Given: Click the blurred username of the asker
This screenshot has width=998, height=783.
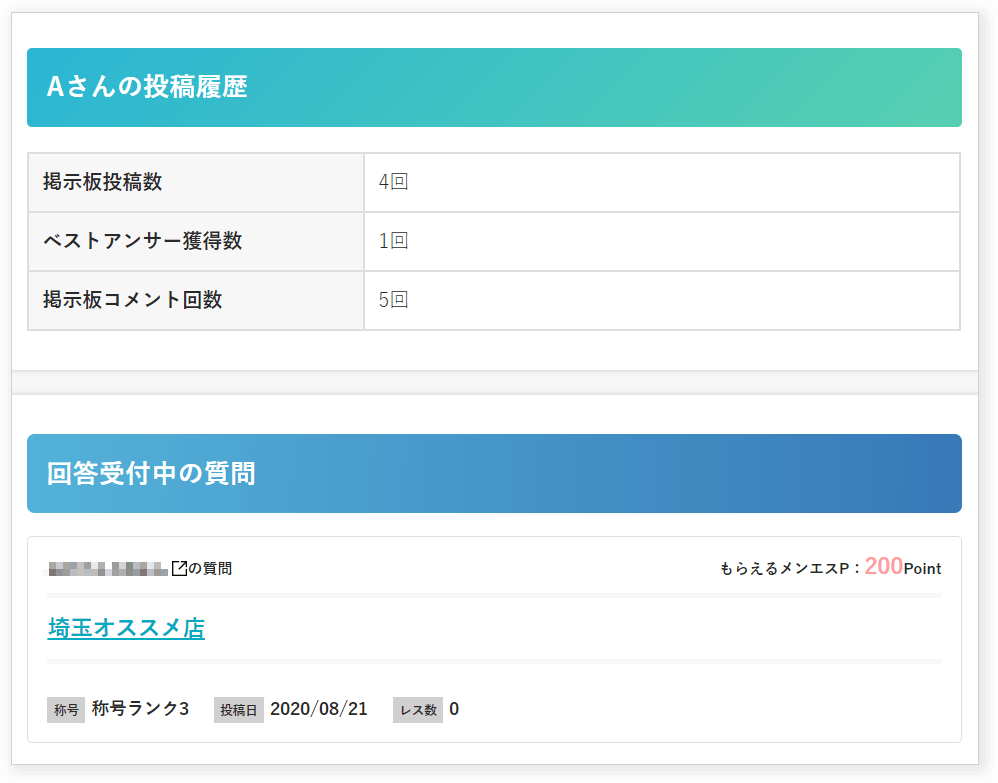Looking at the screenshot, I should 108,569.
